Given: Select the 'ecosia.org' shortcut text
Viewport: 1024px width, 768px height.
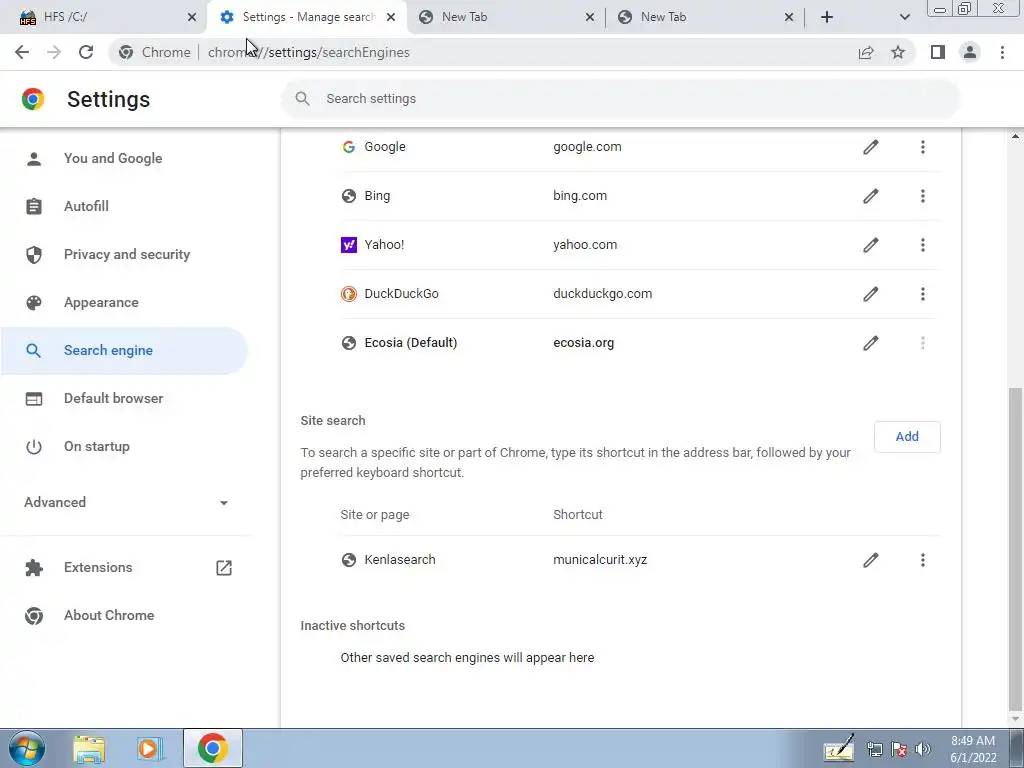Looking at the screenshot, I should (x=583, y=343).
